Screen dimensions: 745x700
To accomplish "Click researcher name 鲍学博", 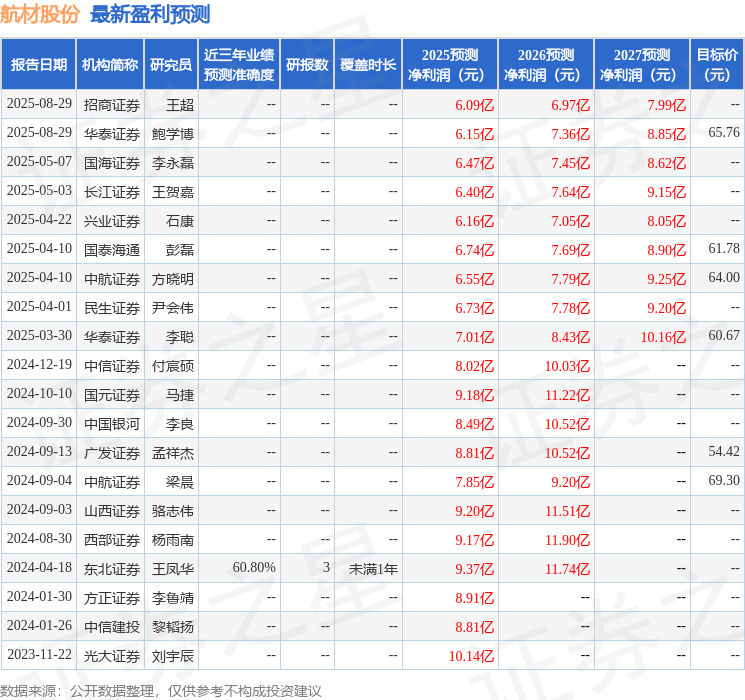I will point(173,134).
